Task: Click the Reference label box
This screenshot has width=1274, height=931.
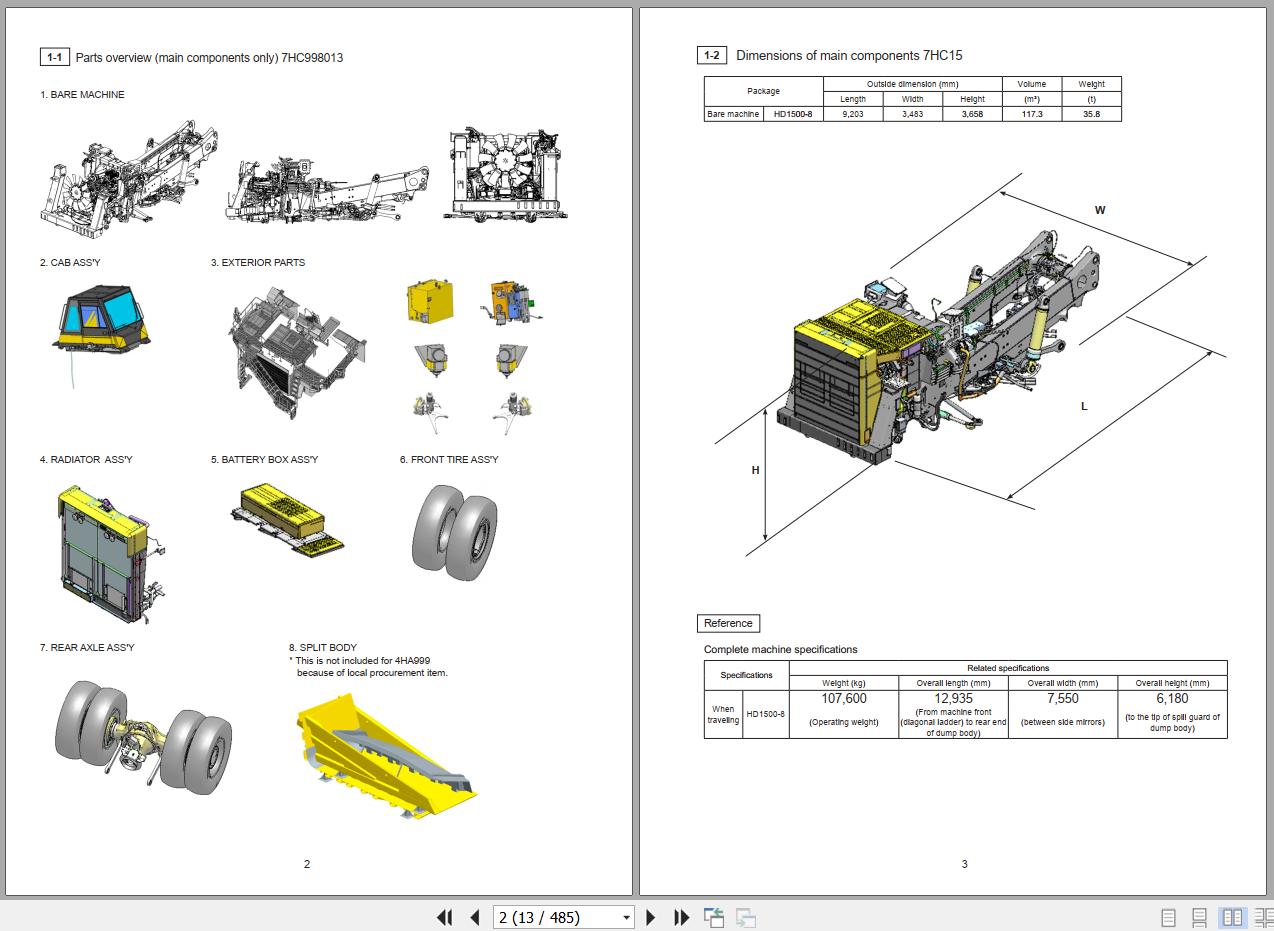Action: tap(728, 623)
